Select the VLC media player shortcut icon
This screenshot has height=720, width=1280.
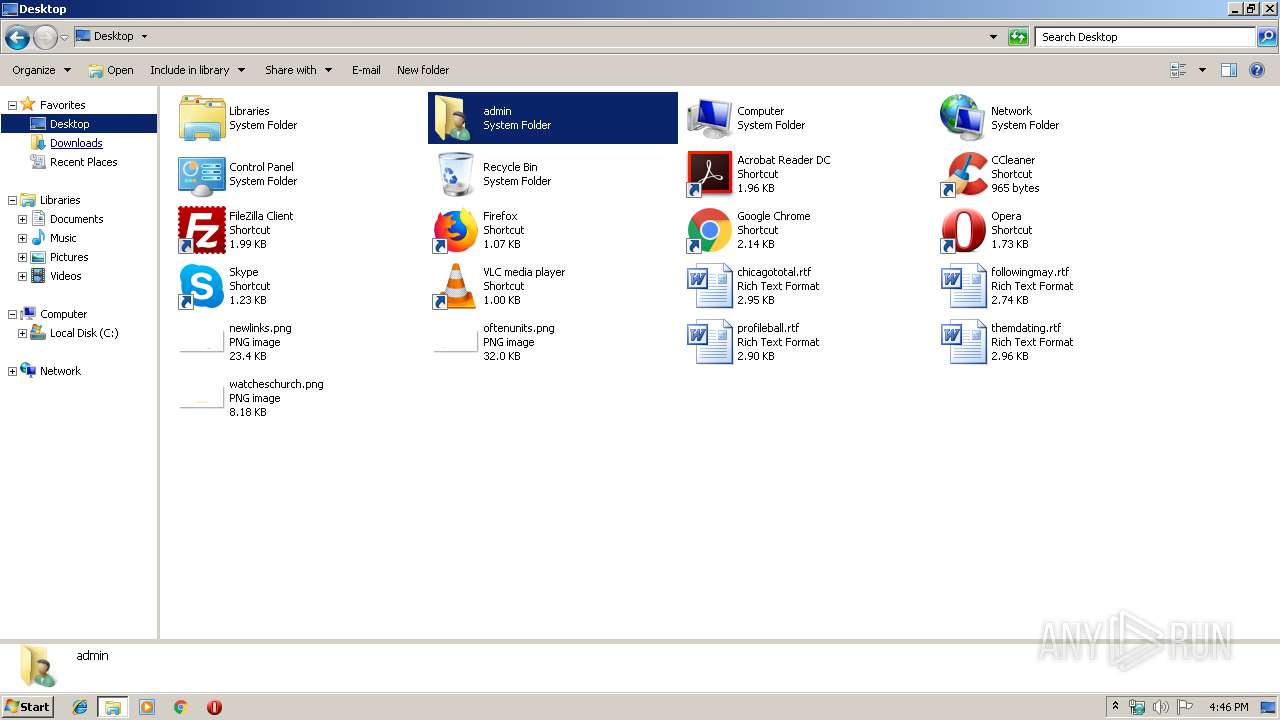[x=456, y=286]
